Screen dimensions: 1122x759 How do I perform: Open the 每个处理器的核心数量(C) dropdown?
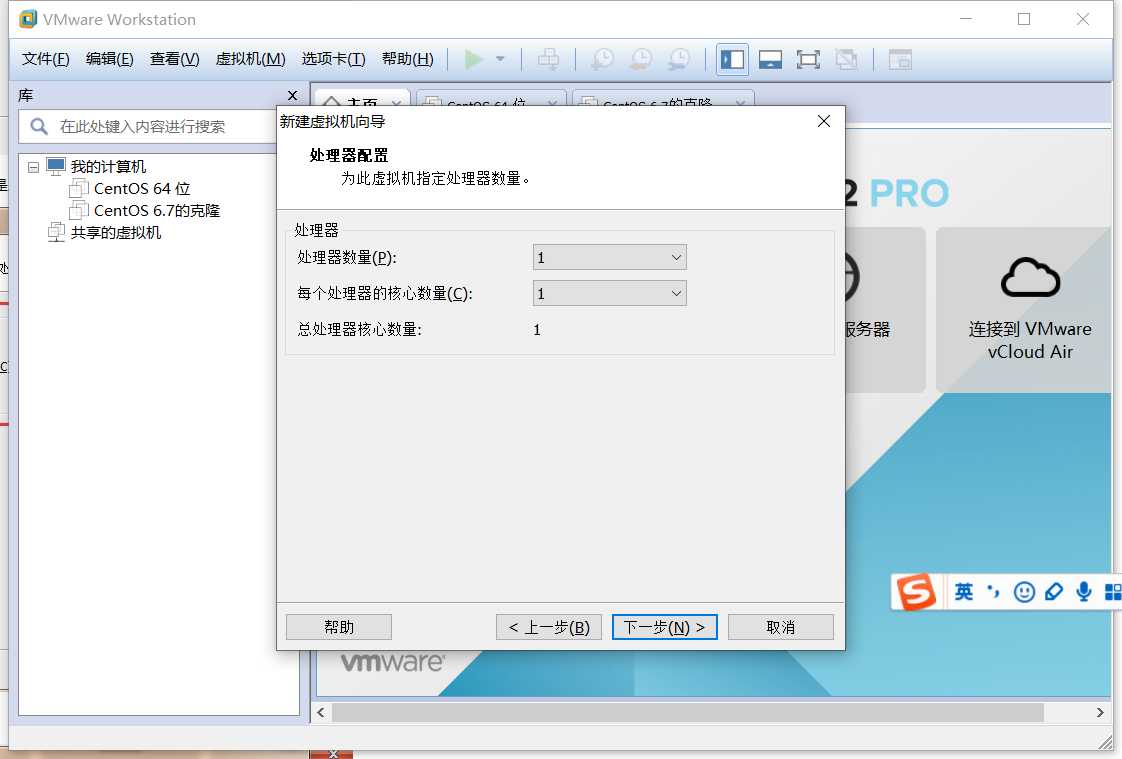[x=610, y=293]
